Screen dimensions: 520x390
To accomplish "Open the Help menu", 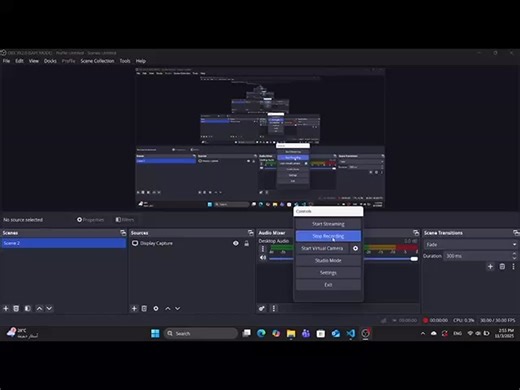I will (x=141, y=61).
